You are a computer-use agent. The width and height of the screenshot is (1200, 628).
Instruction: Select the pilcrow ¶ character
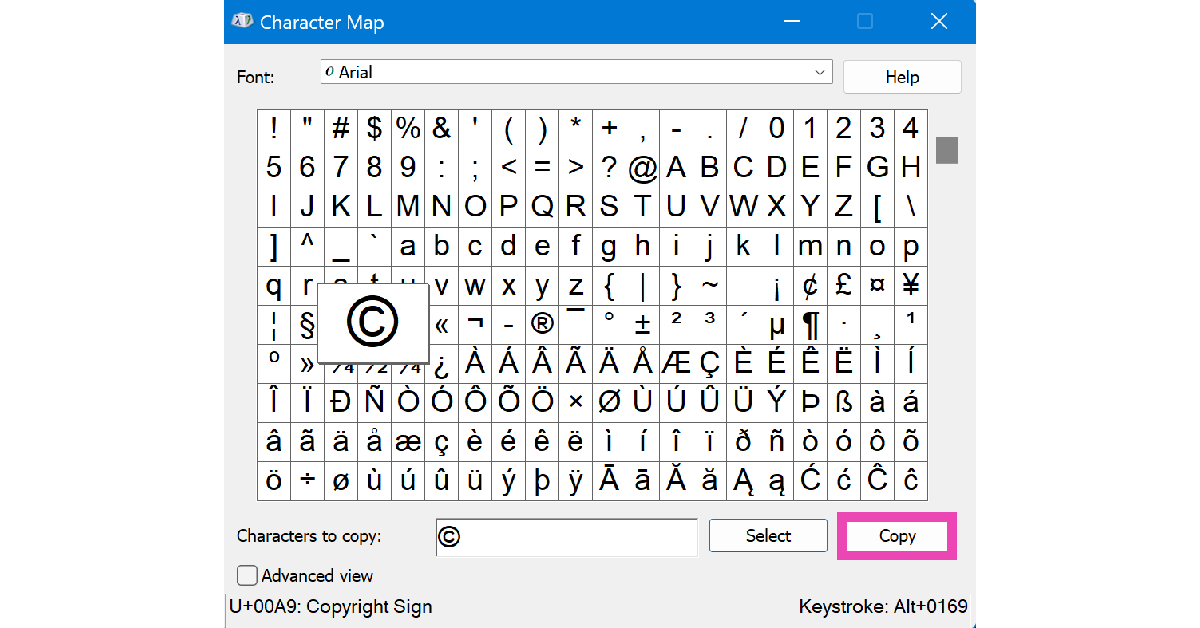pos(810,324)
